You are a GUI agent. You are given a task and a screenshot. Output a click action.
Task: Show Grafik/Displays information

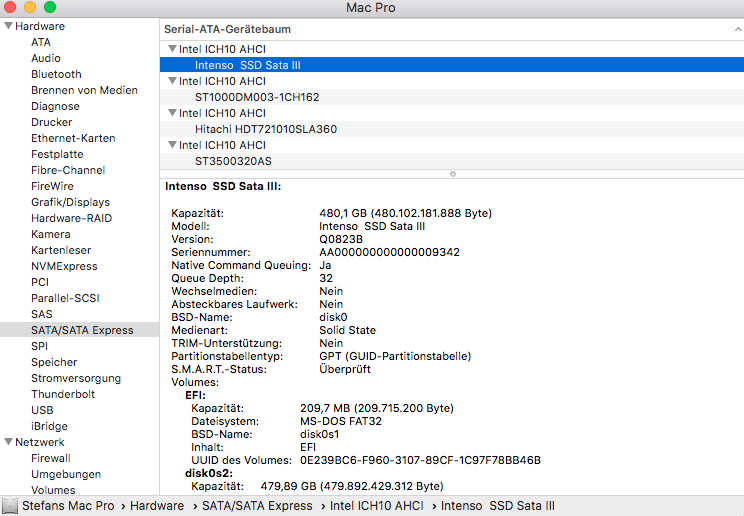[70, 202]
